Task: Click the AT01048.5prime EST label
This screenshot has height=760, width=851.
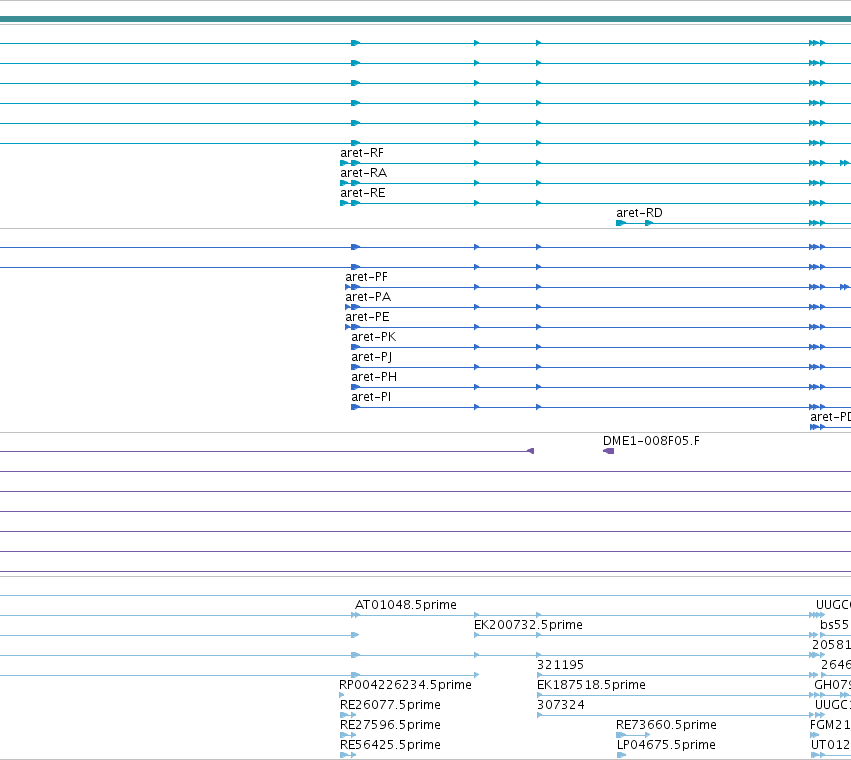Action: (x=406, y=605)
